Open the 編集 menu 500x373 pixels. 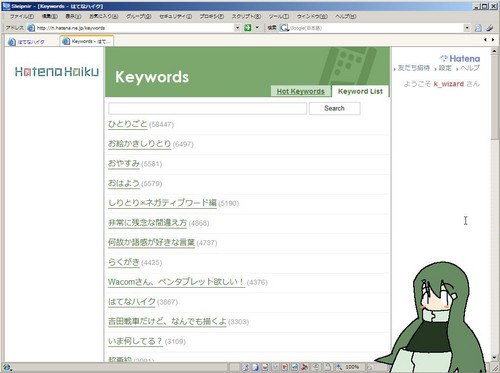pos(50,16)
